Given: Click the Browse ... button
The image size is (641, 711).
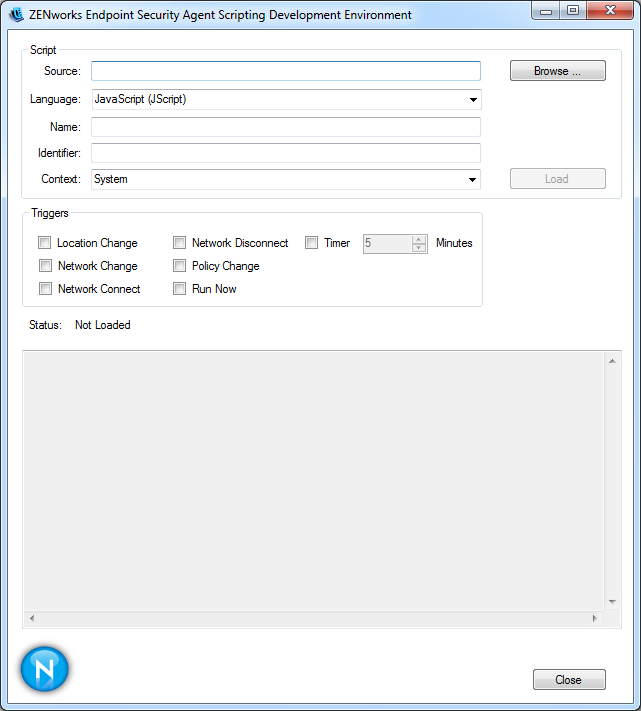Looking at the screenshot, I should (558, 71).
